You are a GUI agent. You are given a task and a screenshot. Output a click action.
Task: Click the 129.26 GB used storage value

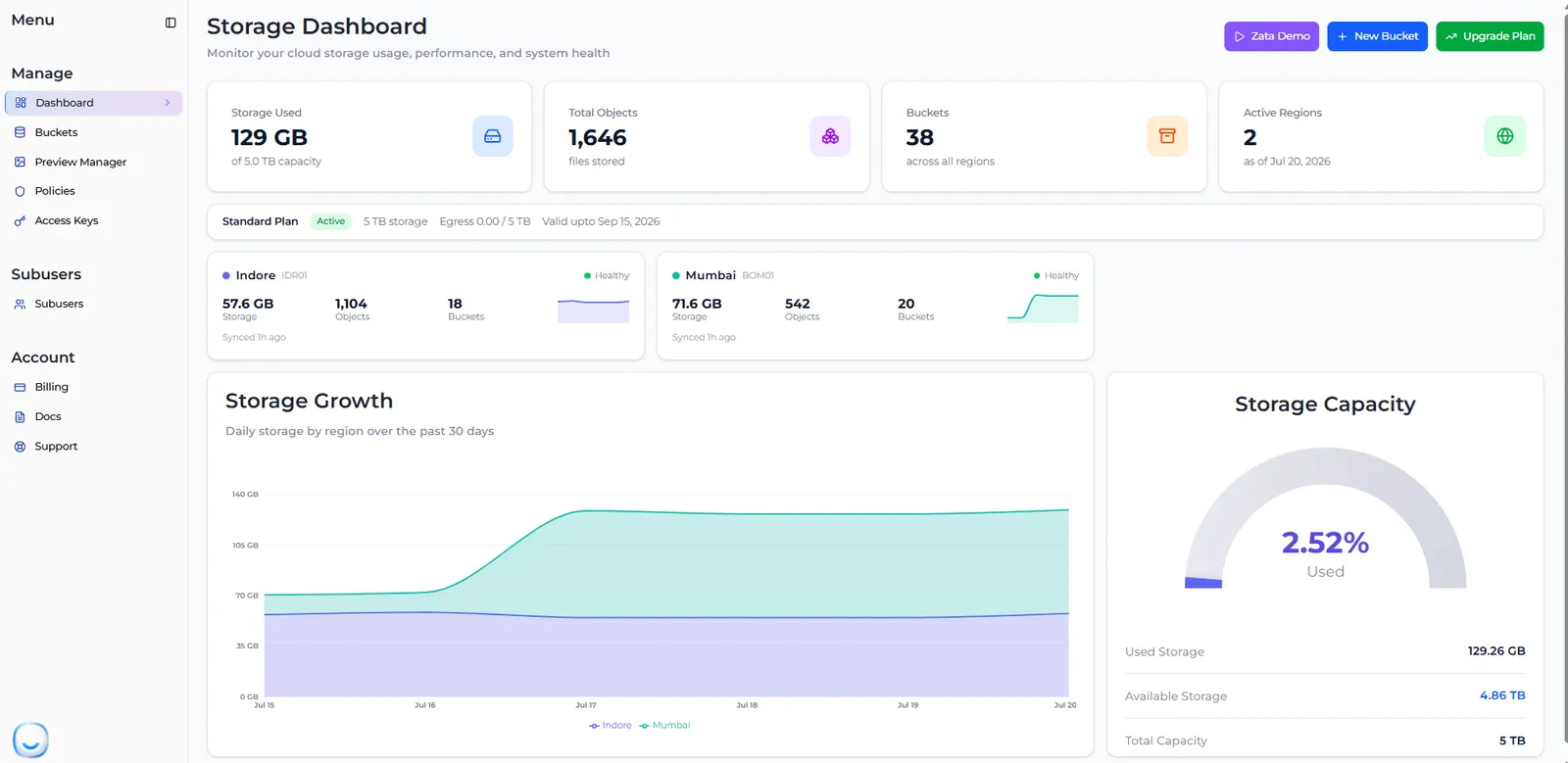[1496, 651]
